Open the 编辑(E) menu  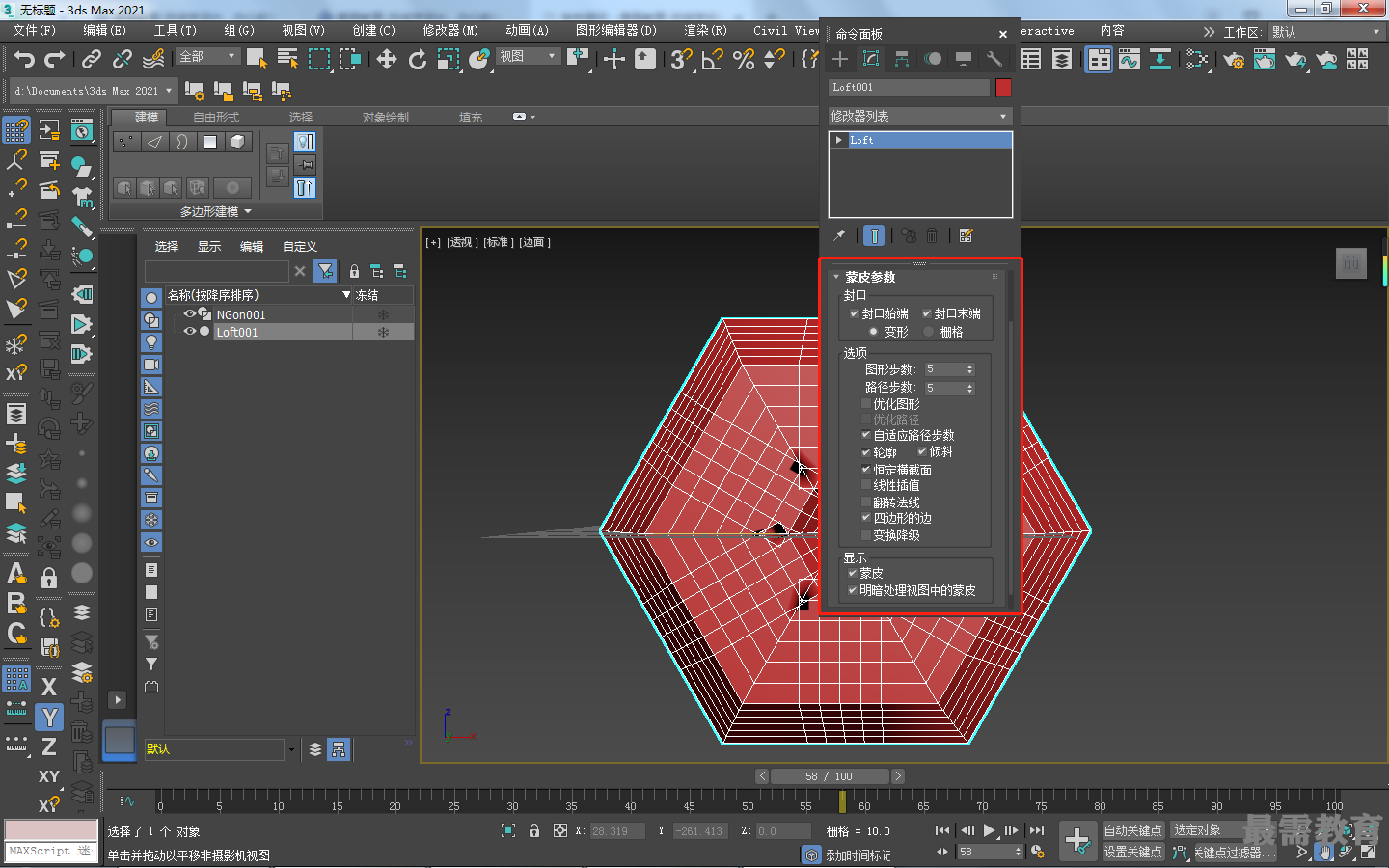click(104, 31)
